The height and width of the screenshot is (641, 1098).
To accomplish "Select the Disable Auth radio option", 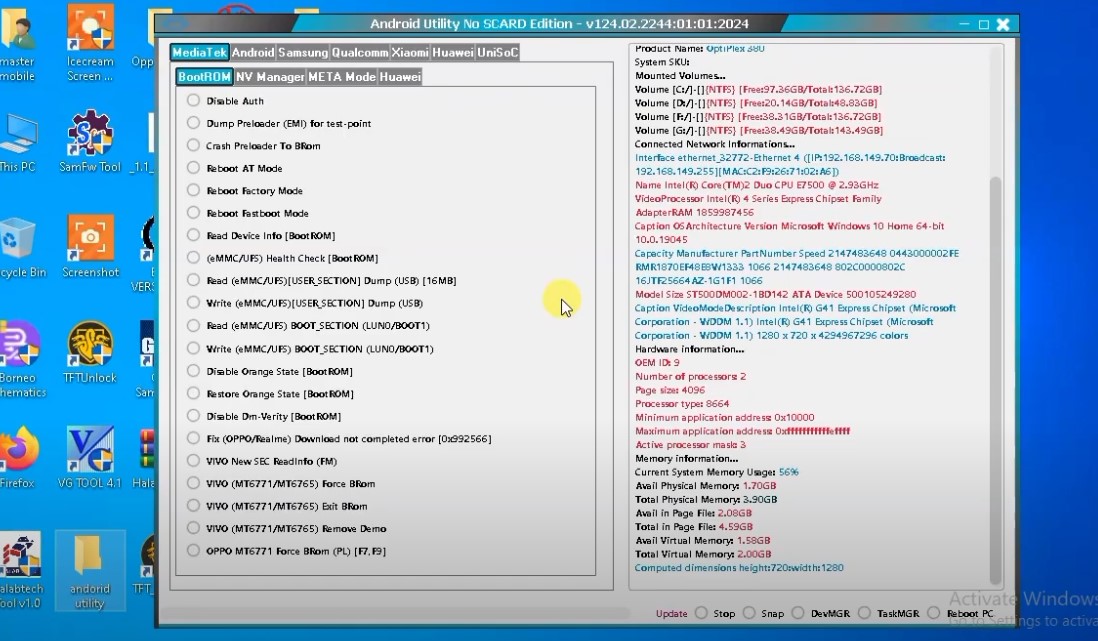I will pyautogui.click(x=193, y=100).
